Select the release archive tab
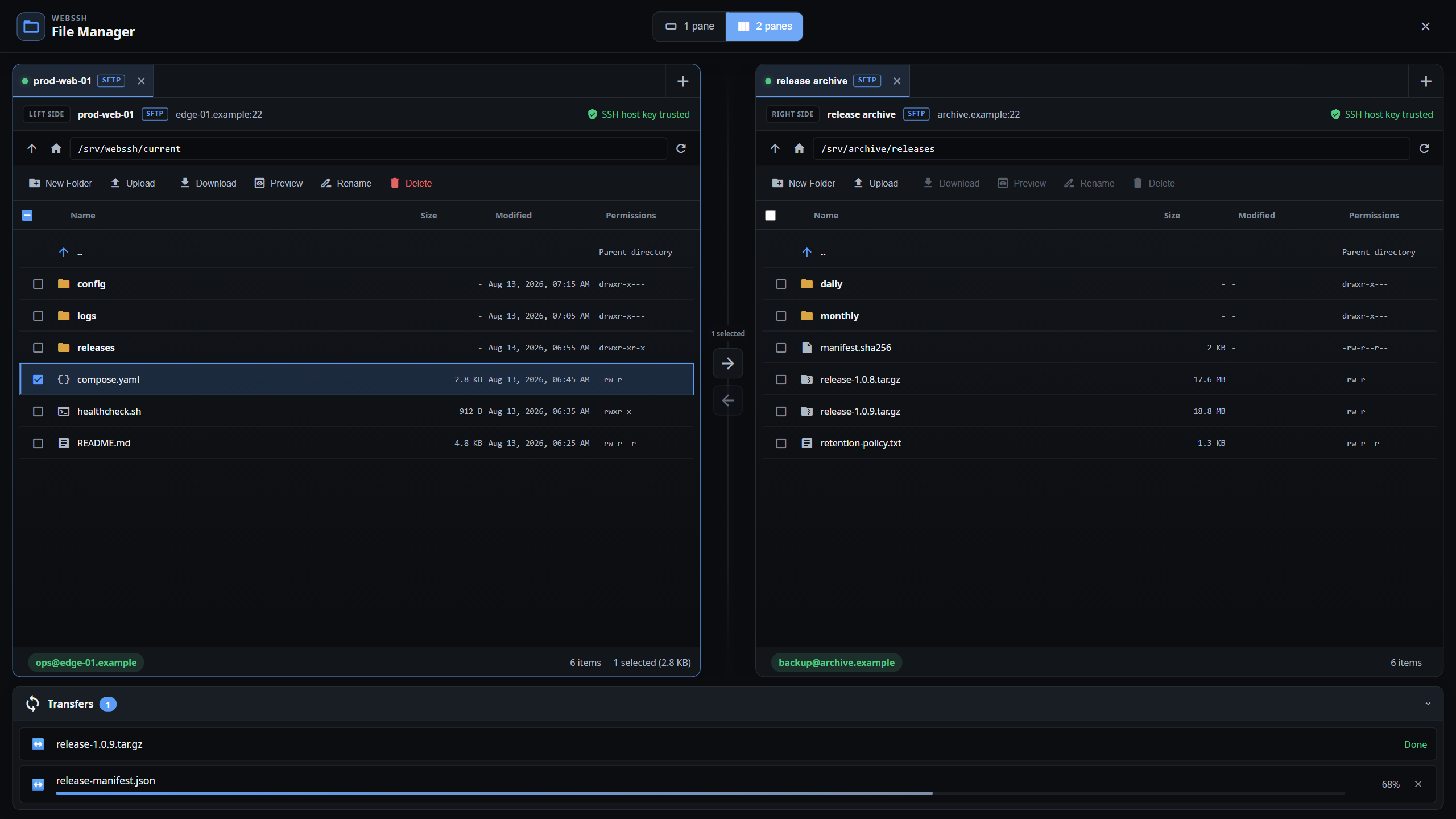Viewport: 1456px width, 819px height. 832,81
